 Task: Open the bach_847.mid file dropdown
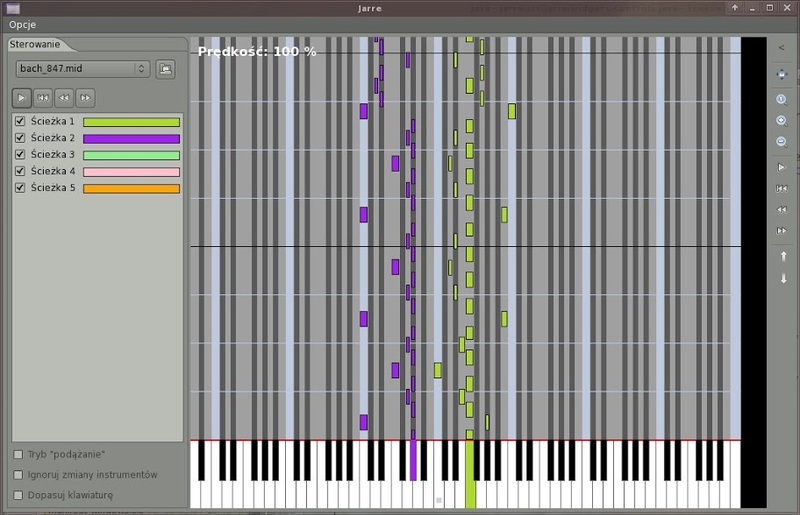82,69
